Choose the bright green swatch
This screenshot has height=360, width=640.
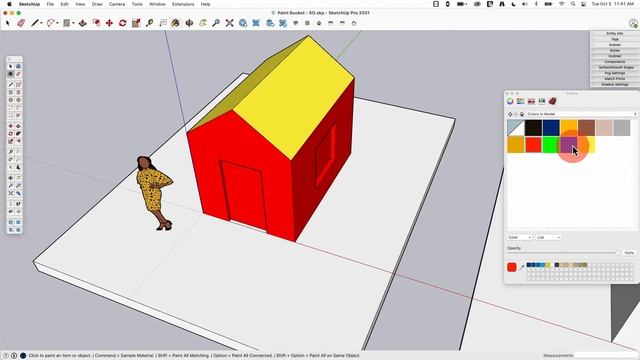[551, 145]
